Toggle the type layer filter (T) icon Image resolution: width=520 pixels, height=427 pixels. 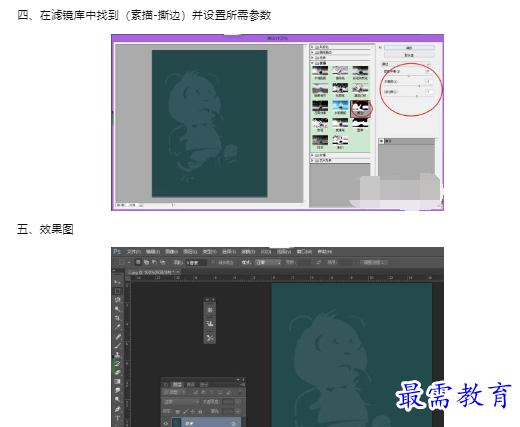[212, 393]
